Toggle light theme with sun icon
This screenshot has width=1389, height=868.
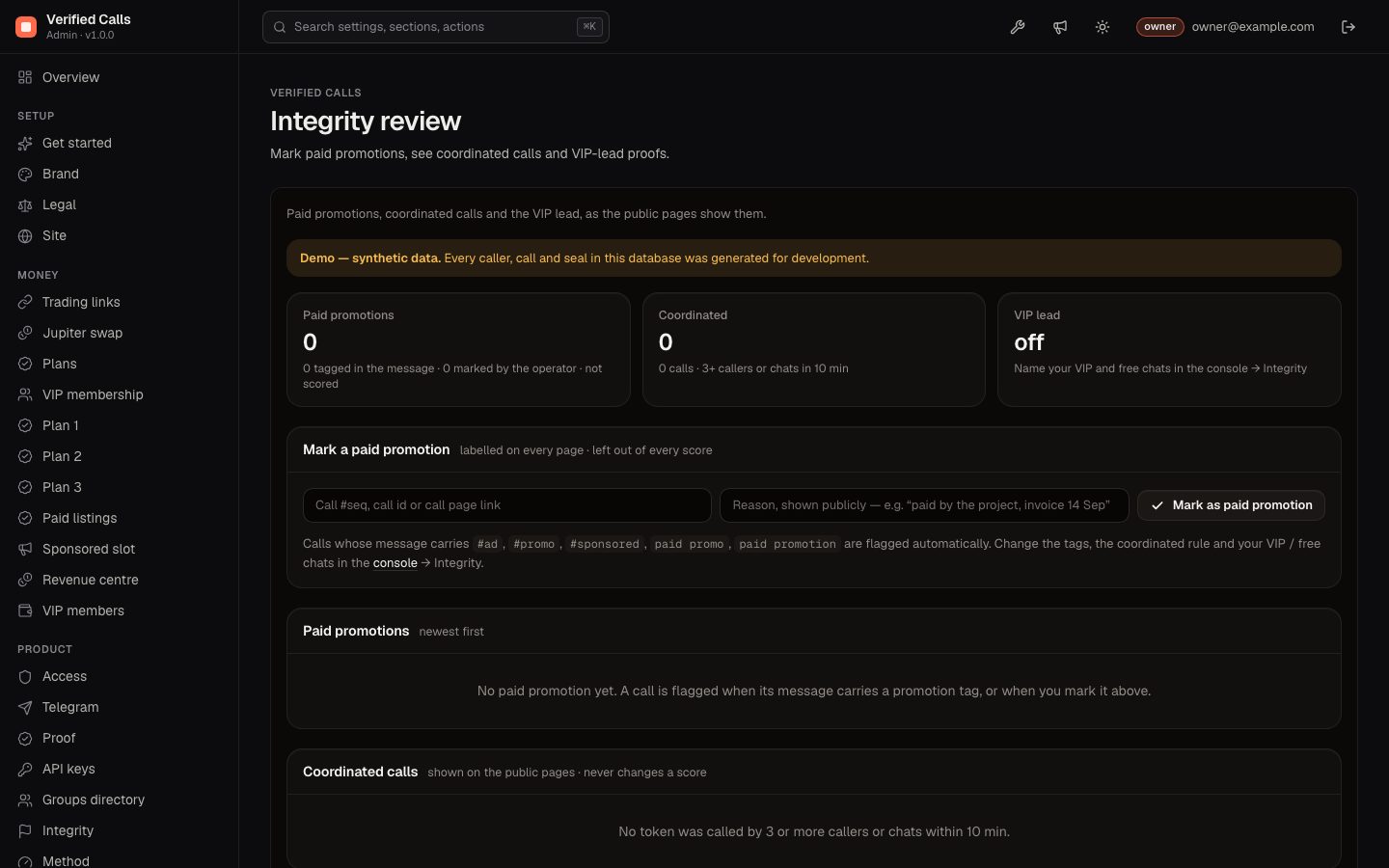coord(1103,27)
